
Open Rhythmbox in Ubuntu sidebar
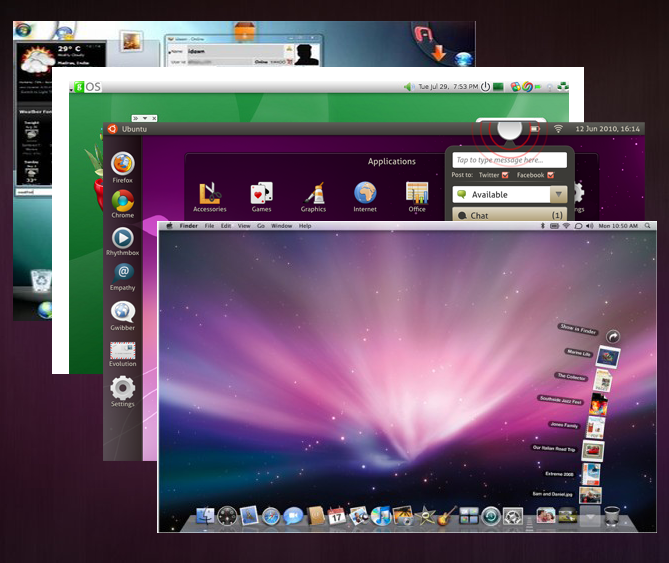(x=122, y=241)
